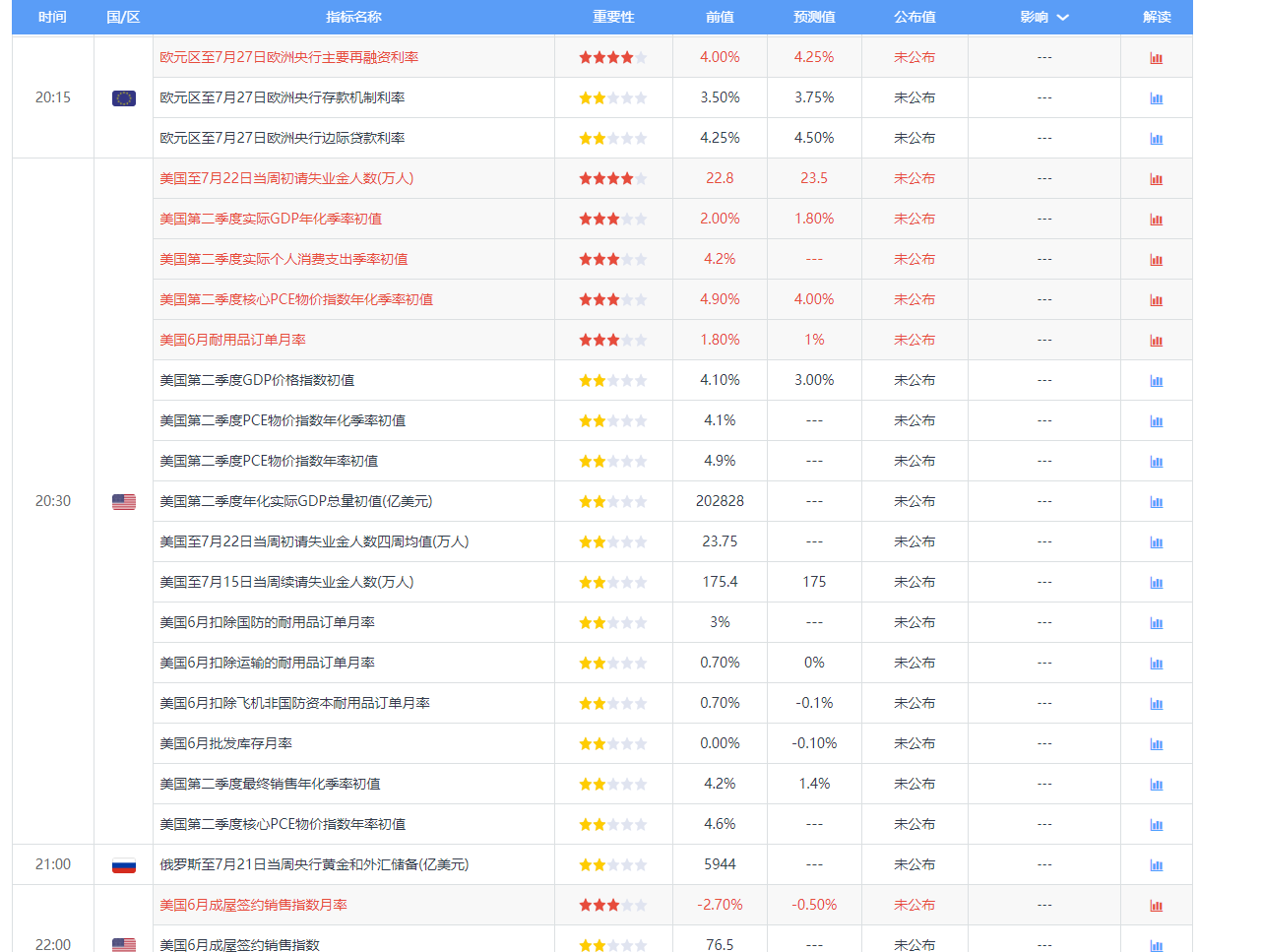1261x952 pixels.
Task: Click the European Union flag icon
Action: click(x=124, y=98)
